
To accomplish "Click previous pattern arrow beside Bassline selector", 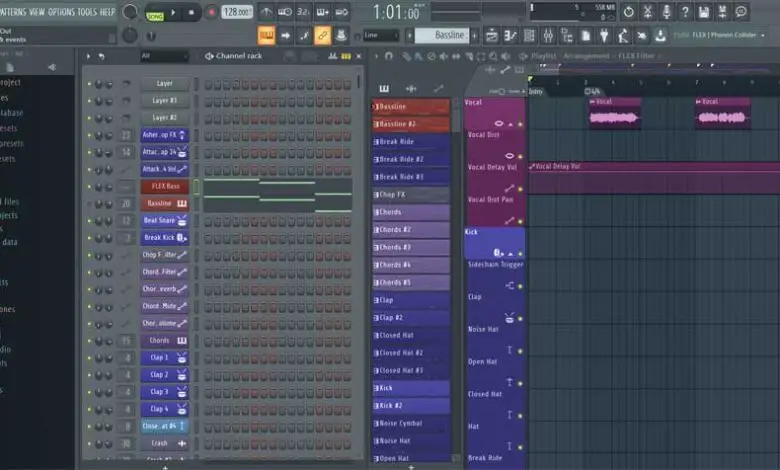I will click(x=409, y=35).
